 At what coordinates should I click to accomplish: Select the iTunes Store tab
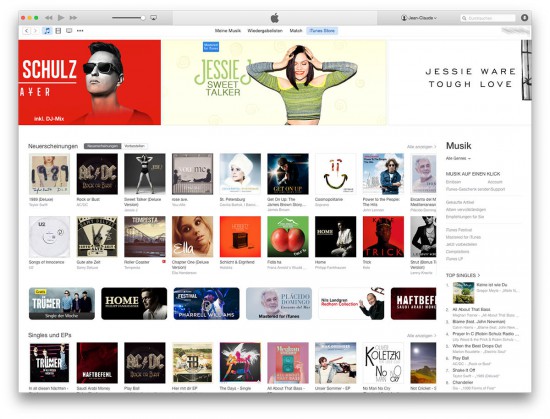point(322,31)
